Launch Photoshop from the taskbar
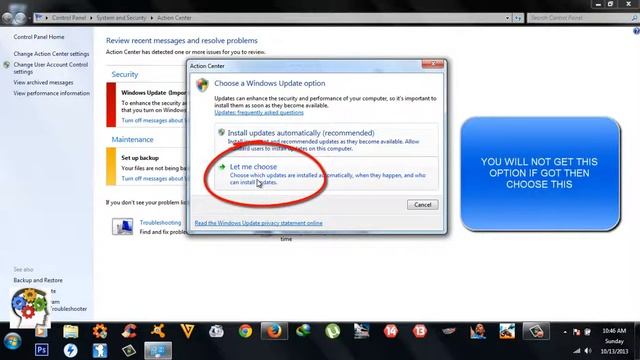The height and width of the screenshot is (360, 640). [41, 350]
